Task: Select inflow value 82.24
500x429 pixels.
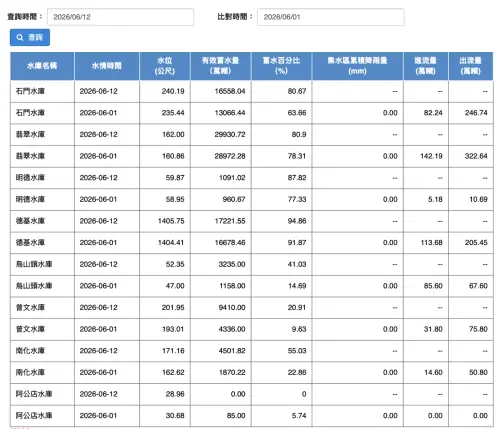Action: point(433,113)
